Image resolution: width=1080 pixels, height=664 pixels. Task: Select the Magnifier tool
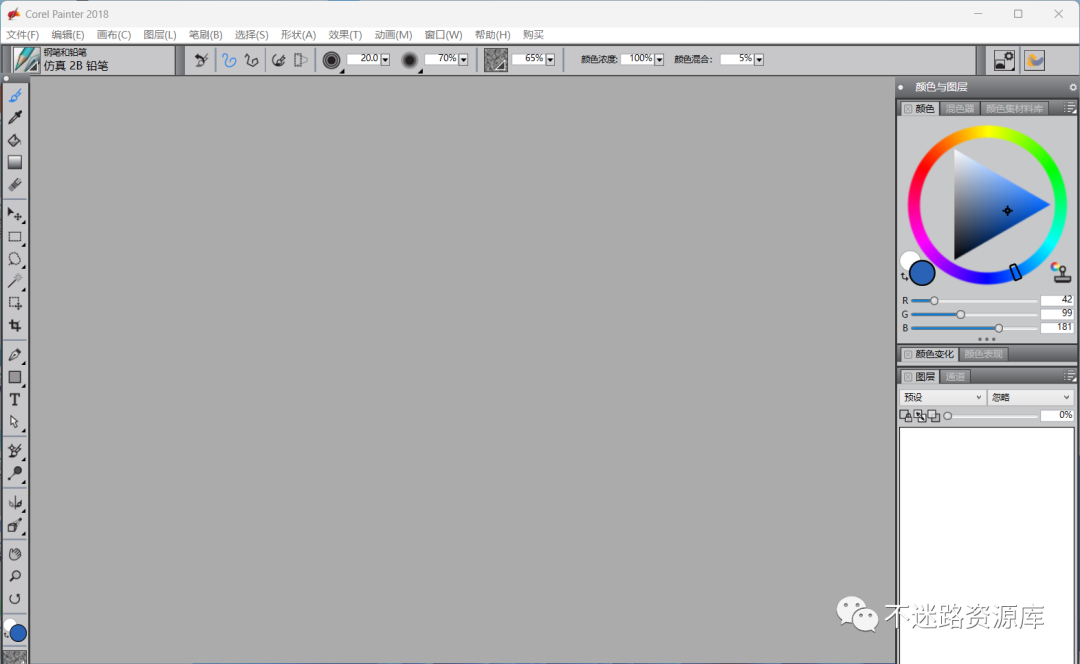click(15, 576)
